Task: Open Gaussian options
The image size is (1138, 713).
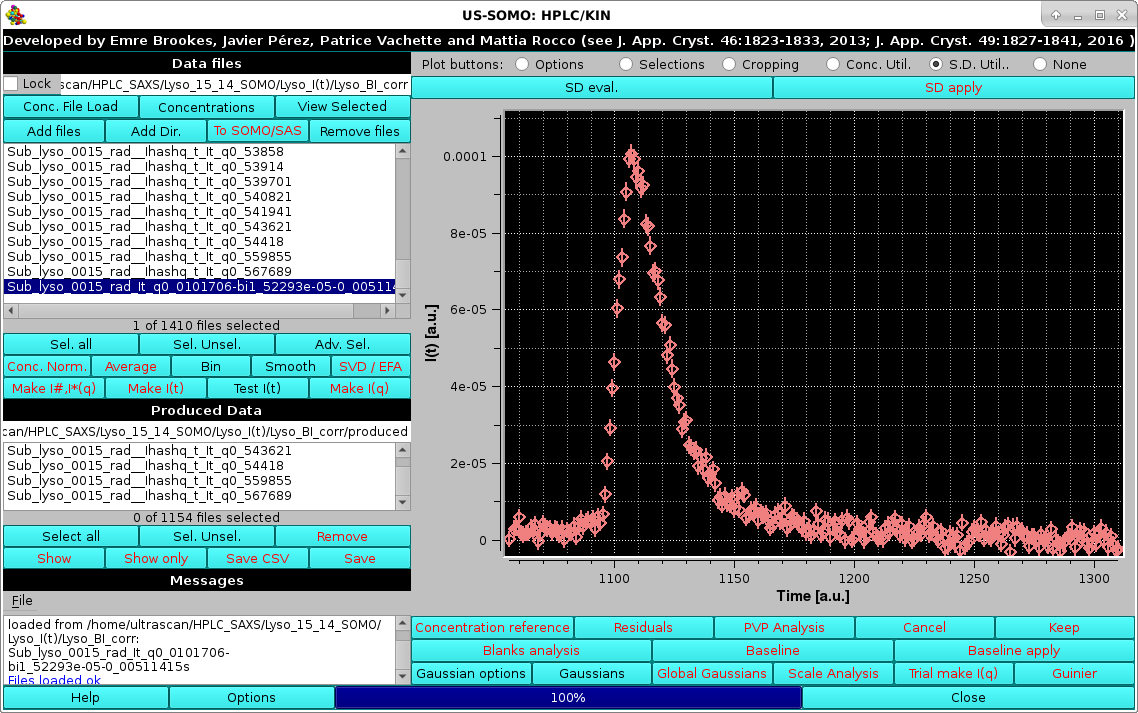Action: [x=471, y=673]
